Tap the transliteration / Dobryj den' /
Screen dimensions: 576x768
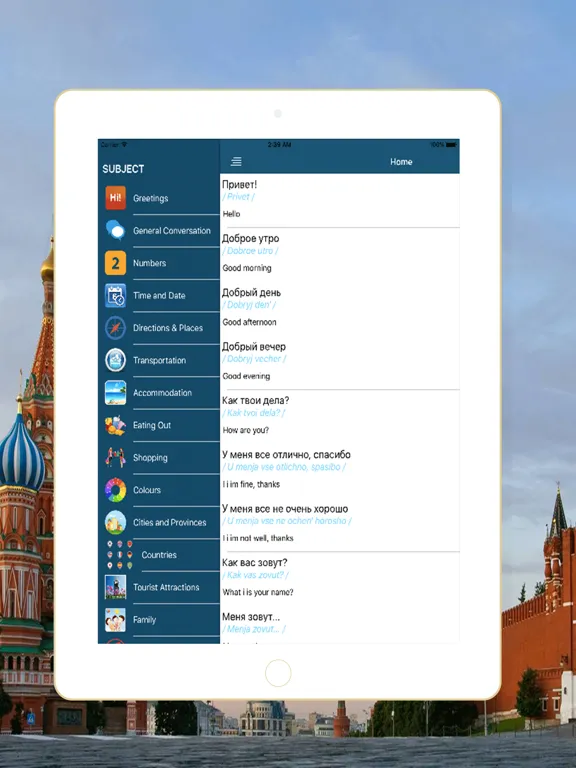pos(249,305)
